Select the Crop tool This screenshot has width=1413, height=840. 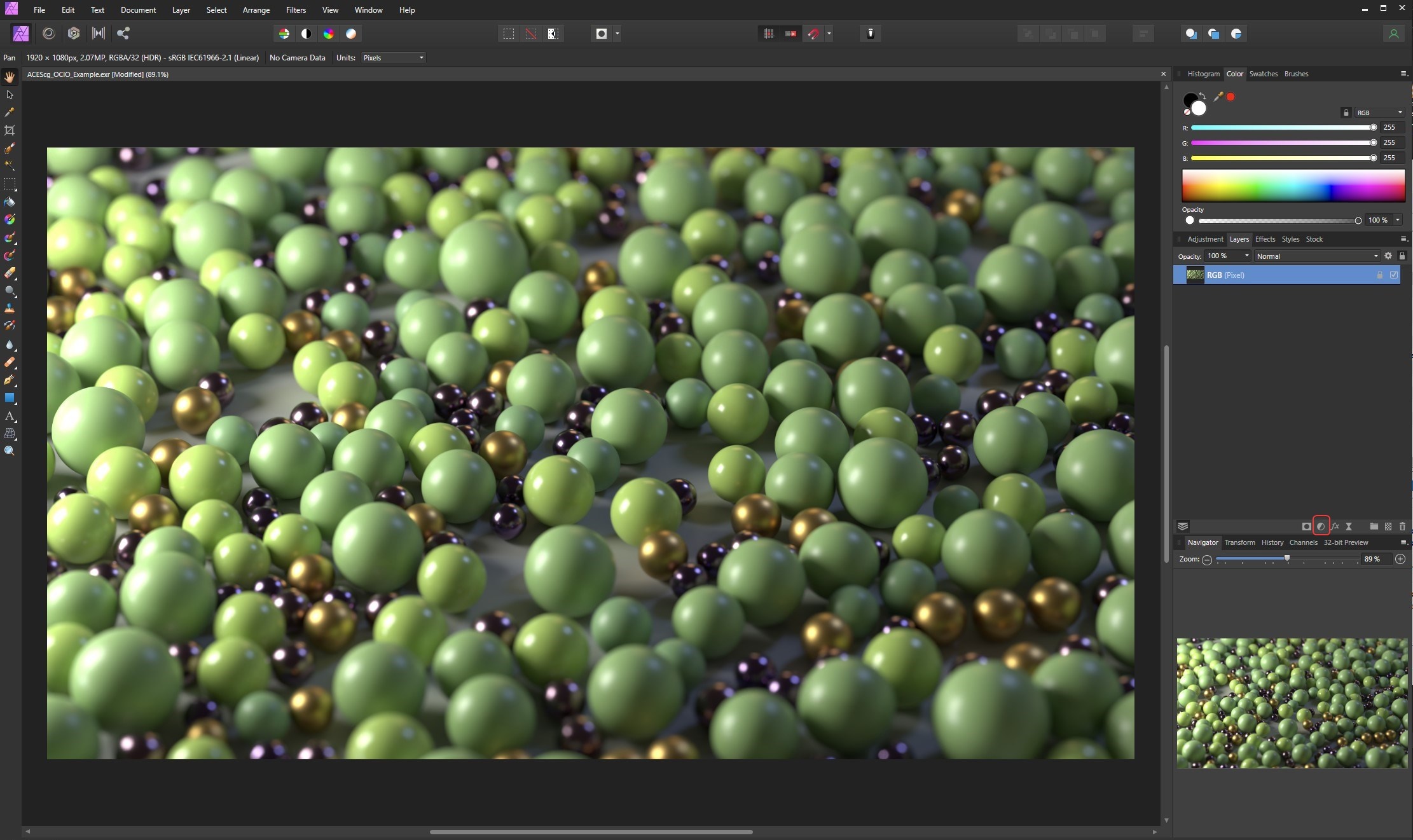click(x=10, y=130)
